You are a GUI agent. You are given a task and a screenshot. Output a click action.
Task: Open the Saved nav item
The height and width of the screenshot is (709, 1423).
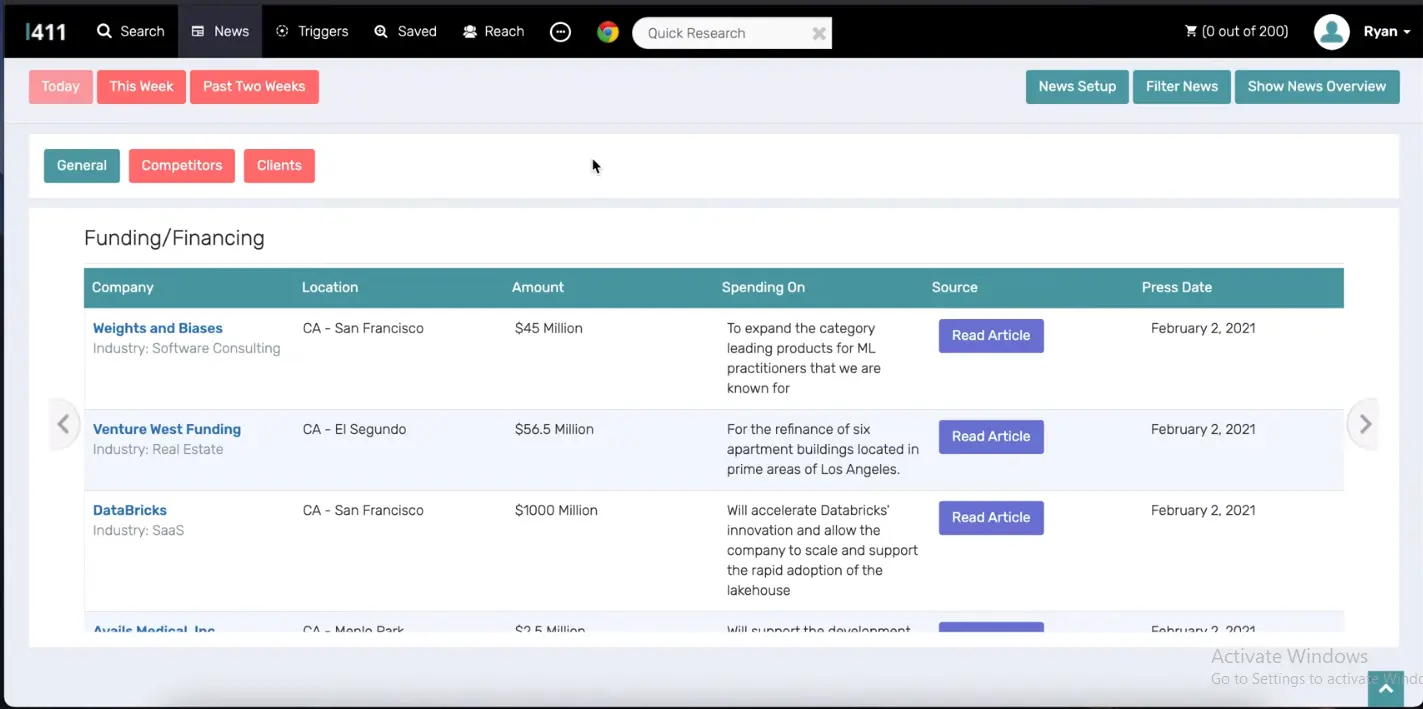coord(405,31)
